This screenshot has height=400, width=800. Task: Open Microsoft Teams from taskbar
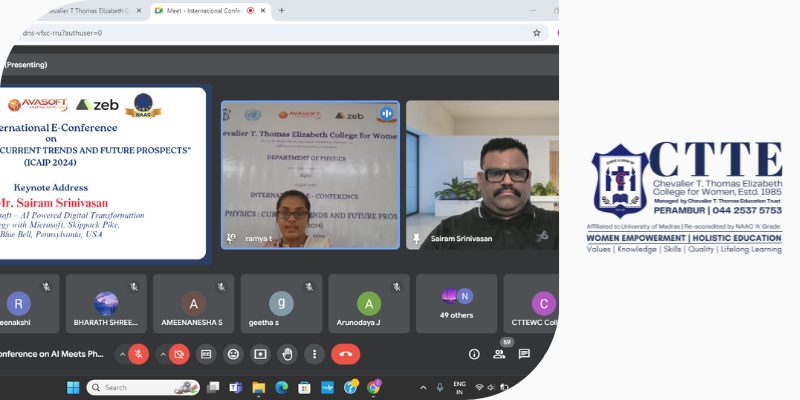(x=235, y=388)
